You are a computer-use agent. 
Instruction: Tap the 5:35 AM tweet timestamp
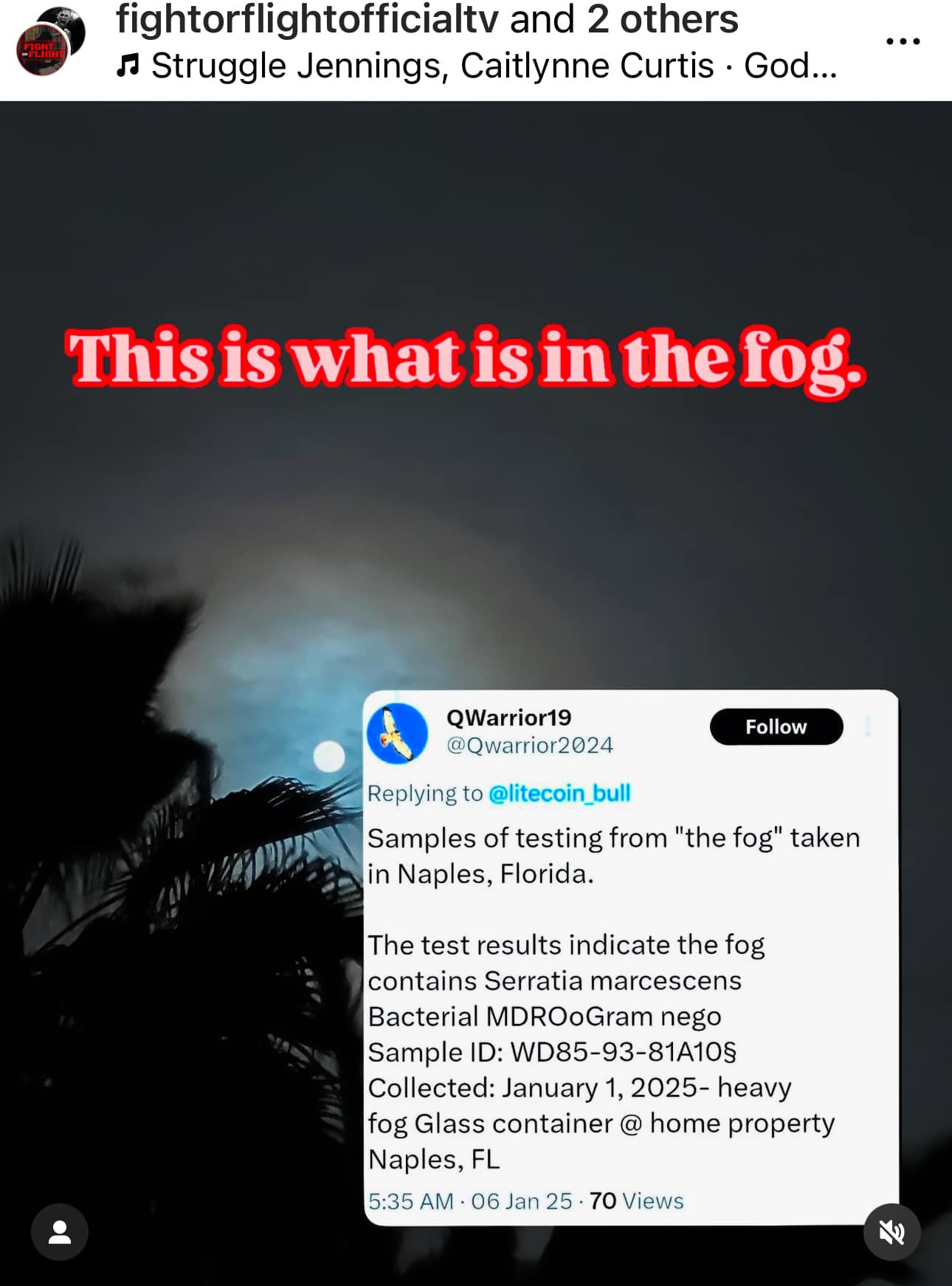tap(410, 1201)
